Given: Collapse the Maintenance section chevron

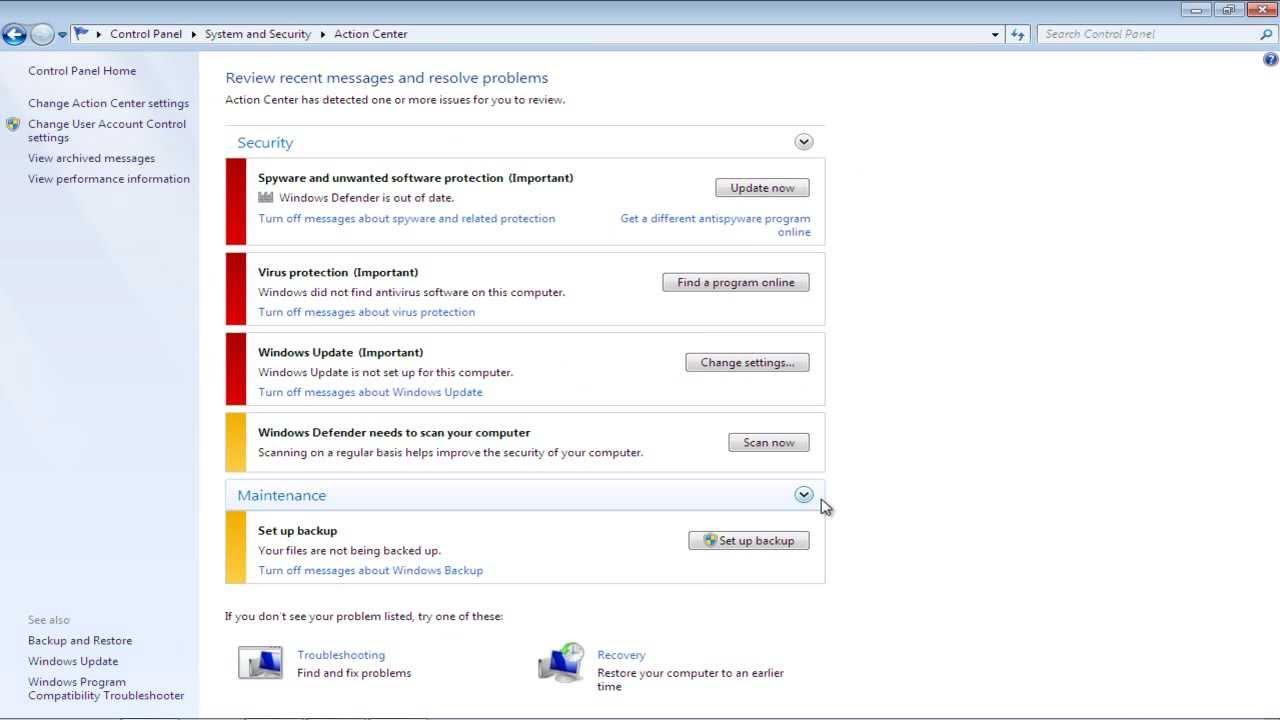Looking at the screenshot, I should pyautogui.click(x=803, y=494).
